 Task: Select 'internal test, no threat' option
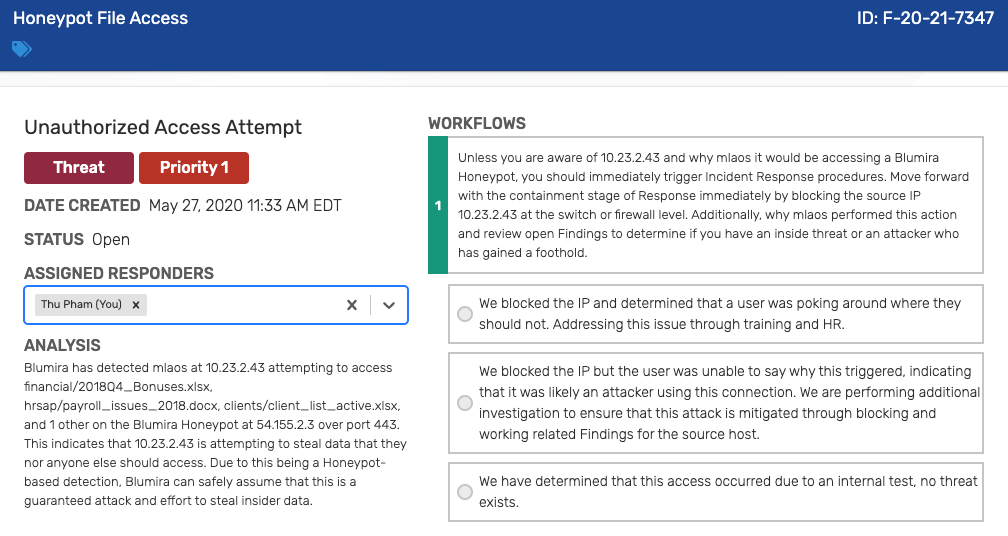(x=465, y=492)
